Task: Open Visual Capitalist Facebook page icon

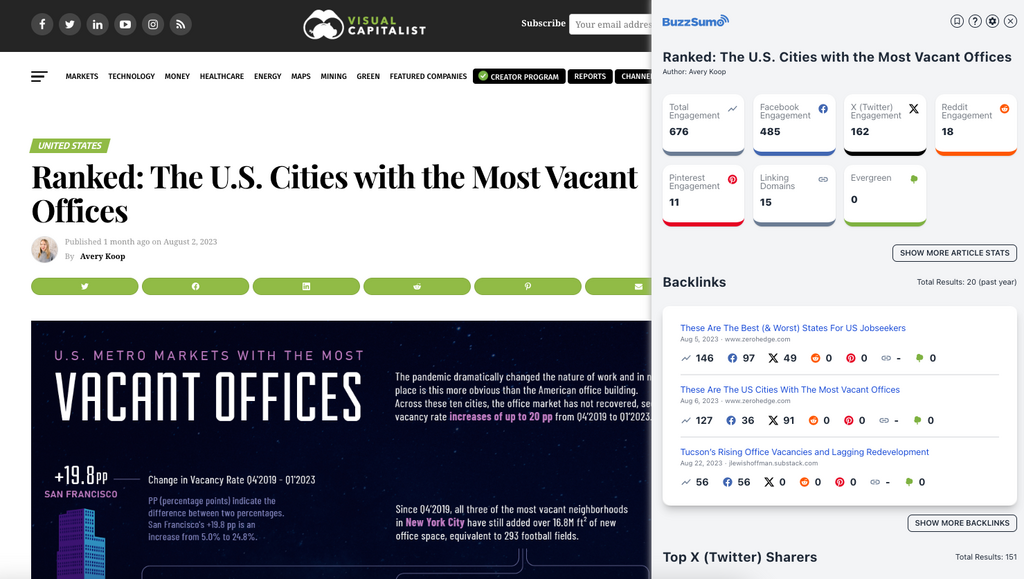Action: click(x=42, y=24)
